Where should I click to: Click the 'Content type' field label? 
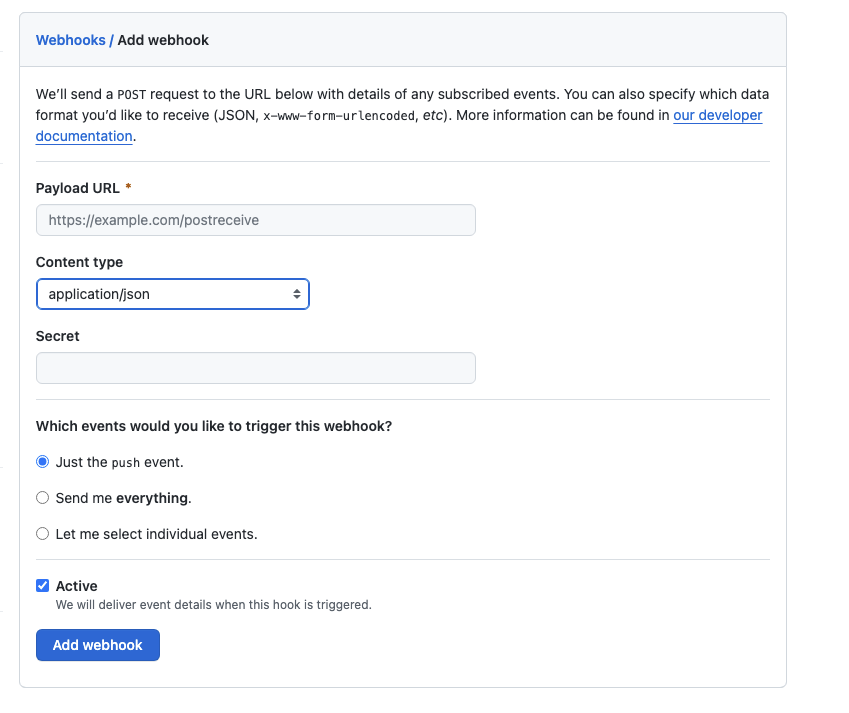pyautogui.click(x=79, y=262)
